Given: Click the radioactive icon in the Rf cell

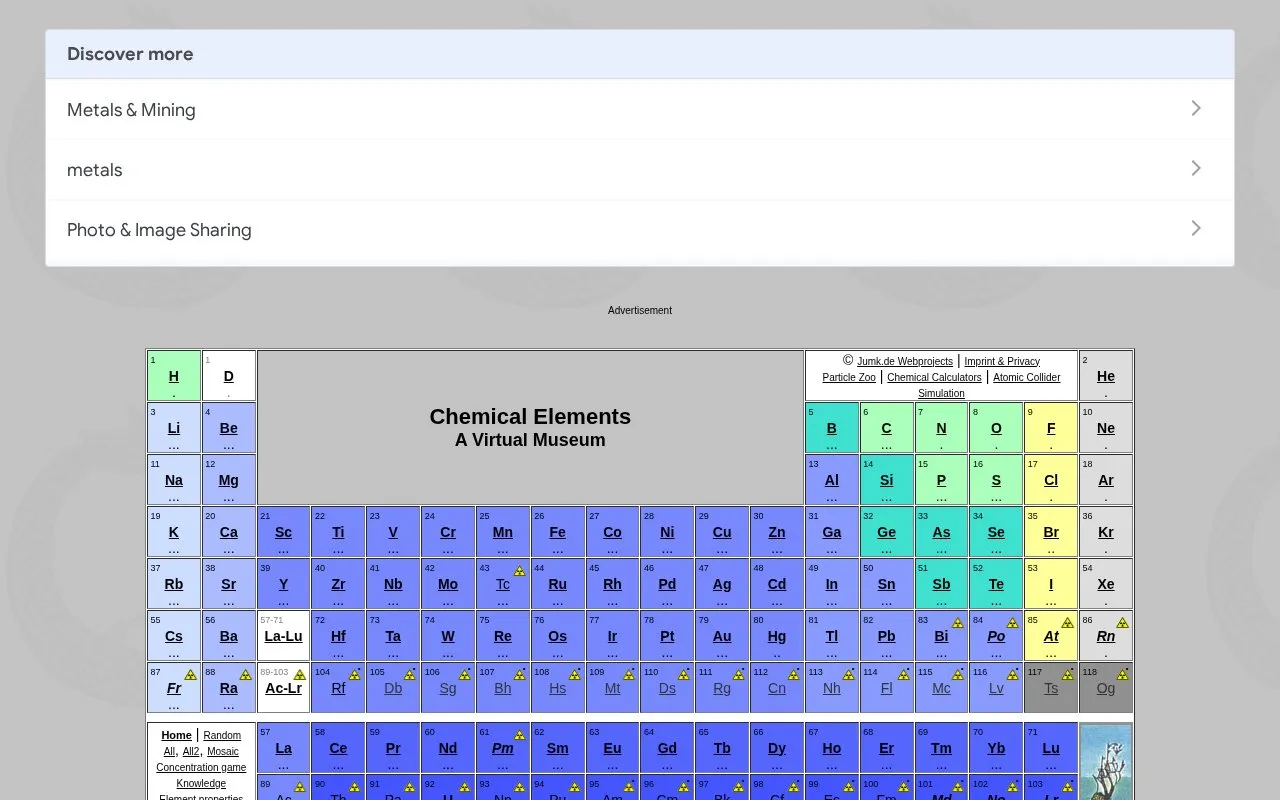Looking at the screenshot, I should pos(355,675).
